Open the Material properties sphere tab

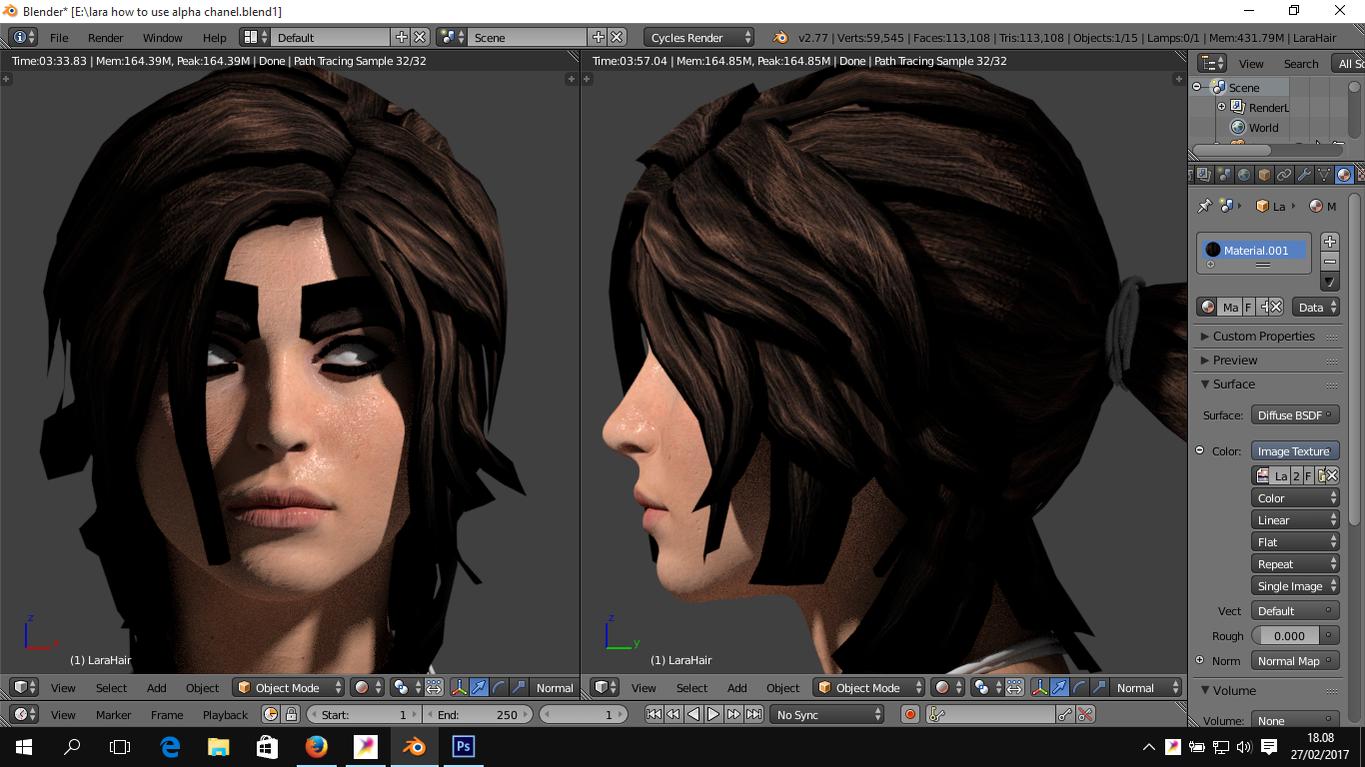(1344, 175)
